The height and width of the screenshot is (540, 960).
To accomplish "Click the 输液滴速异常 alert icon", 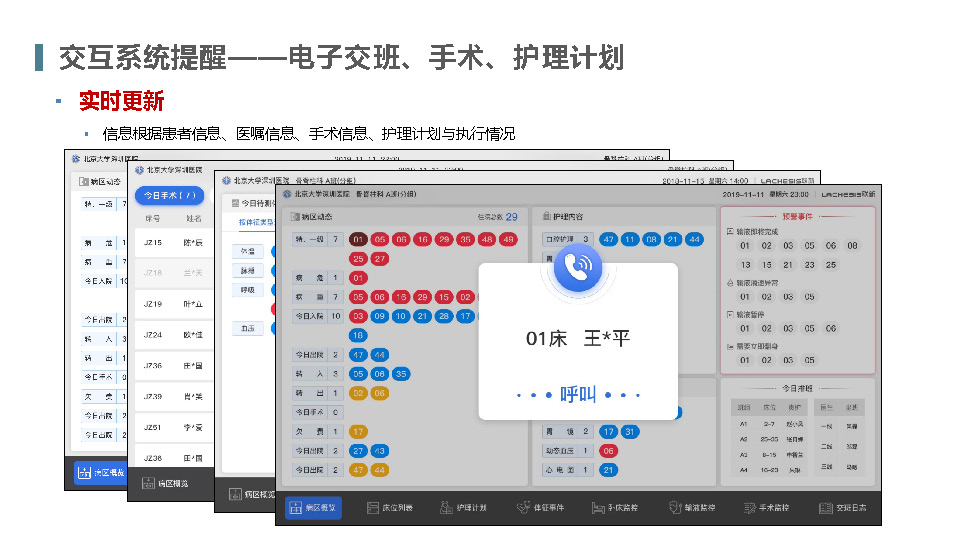I will [730, 283].
